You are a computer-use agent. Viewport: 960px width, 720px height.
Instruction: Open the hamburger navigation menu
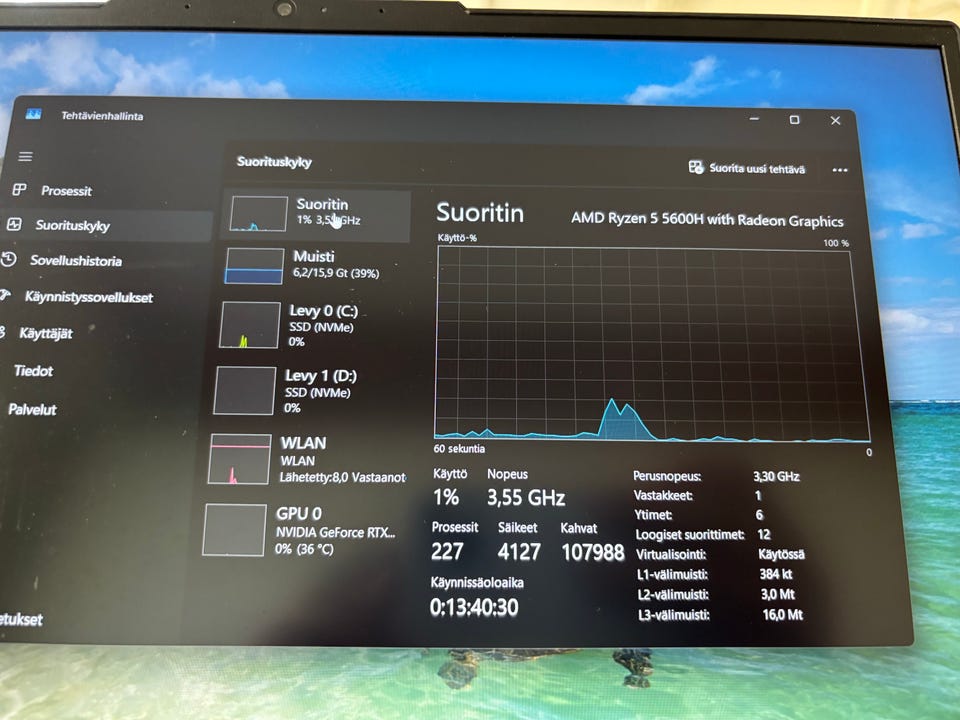click(x=25, y=157)
